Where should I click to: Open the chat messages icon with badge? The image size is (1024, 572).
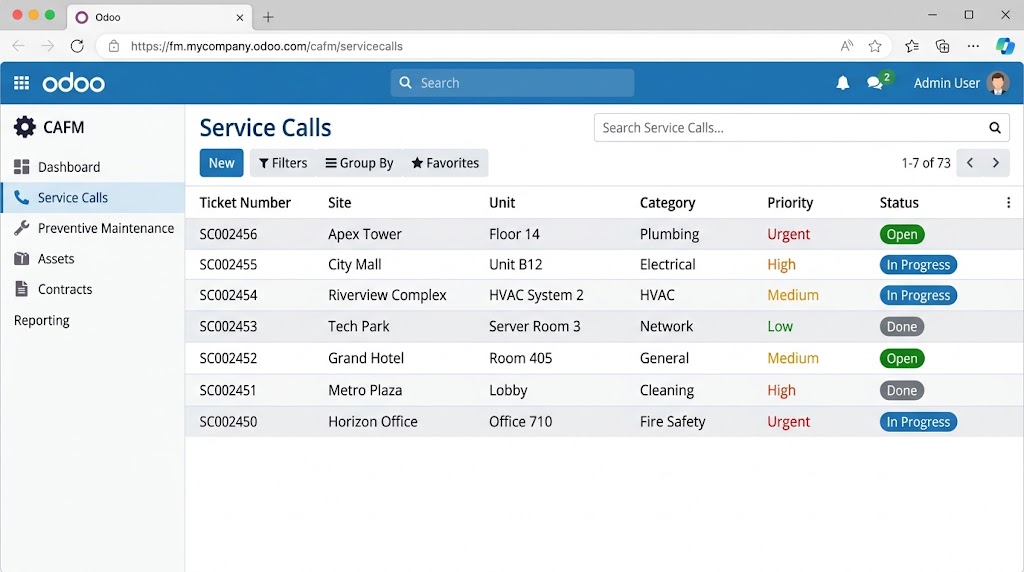[x=877, y=82]
